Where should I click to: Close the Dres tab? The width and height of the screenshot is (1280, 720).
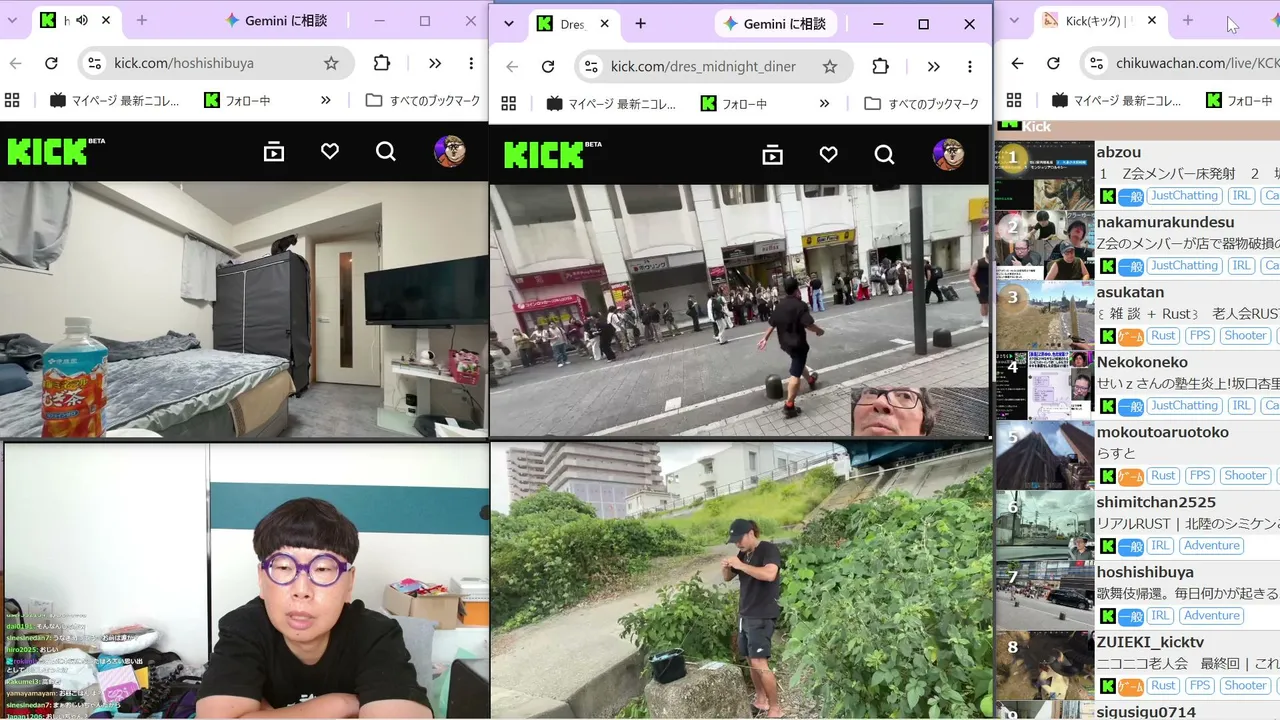point(603,24)
